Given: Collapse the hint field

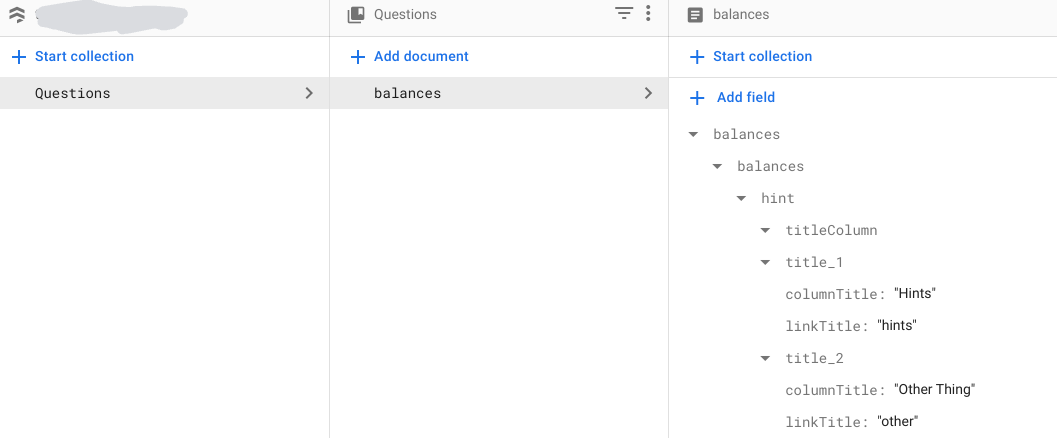Looking at the screenshot, I should (x=741, y=198).
